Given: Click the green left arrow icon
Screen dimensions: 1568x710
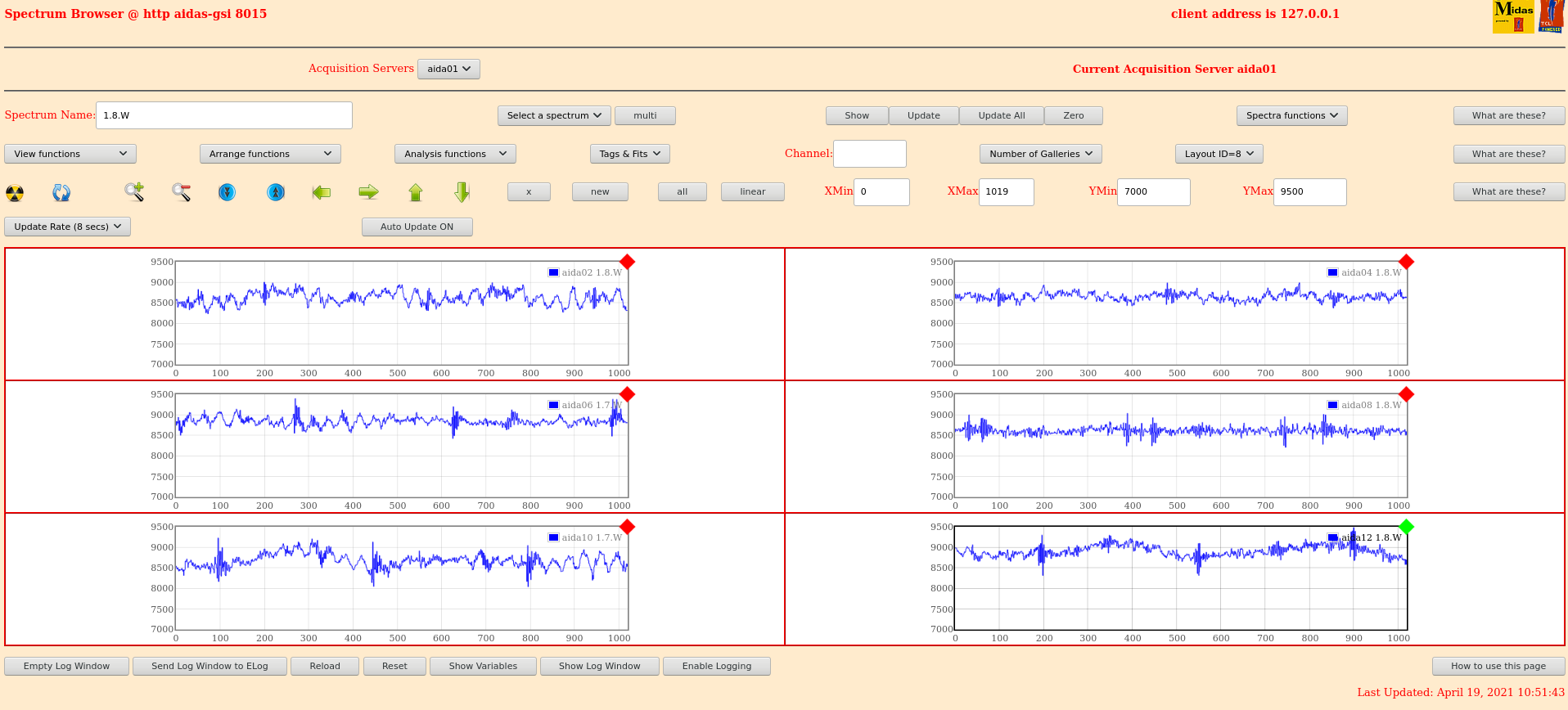Looking at the screenshot, I should [322, 192].
